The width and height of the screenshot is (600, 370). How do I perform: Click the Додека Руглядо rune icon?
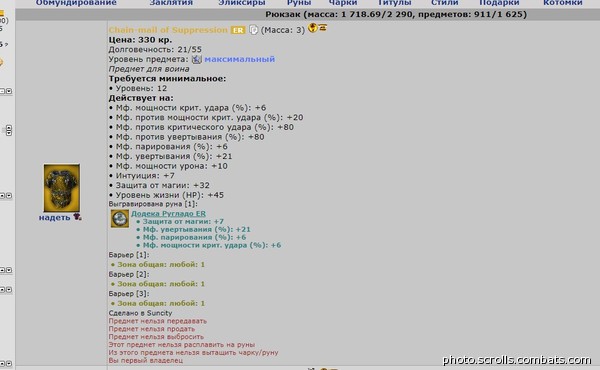point(120,218)
